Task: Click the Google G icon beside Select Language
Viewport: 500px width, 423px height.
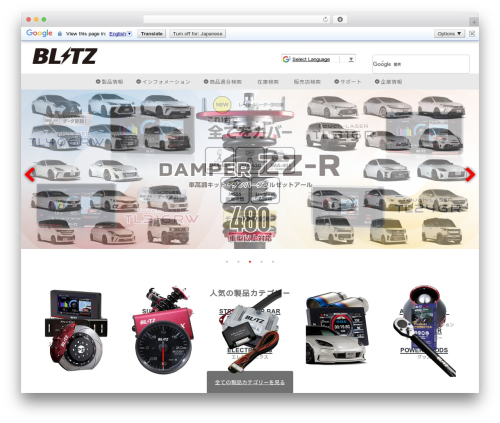Action: 286,59
